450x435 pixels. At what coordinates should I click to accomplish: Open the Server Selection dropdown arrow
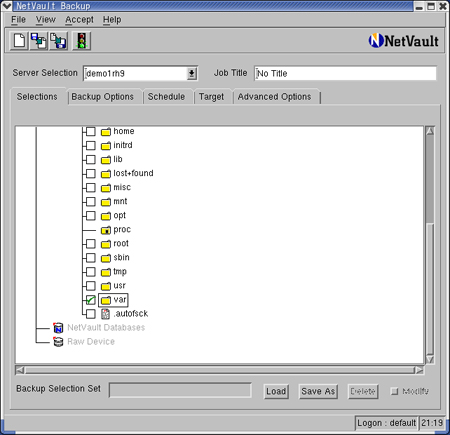[x=191, y=73]
